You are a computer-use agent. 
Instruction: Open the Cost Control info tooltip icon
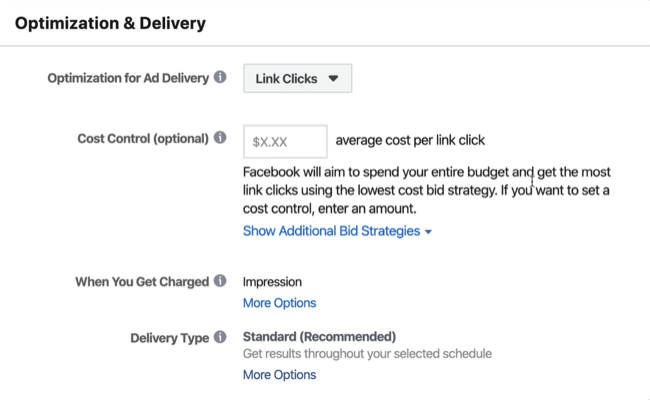(220, 137)
